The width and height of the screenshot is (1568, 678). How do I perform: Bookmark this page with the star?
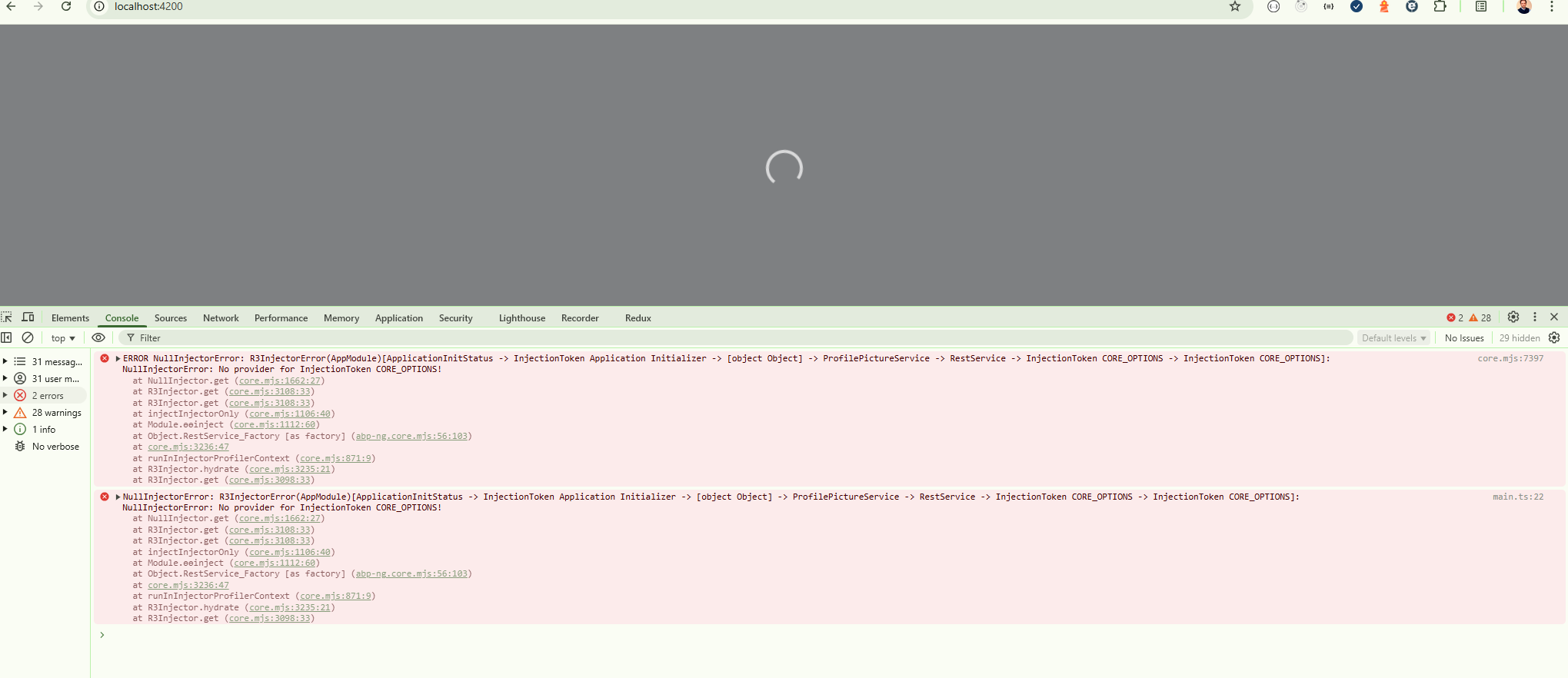(x=1235, y=6)
